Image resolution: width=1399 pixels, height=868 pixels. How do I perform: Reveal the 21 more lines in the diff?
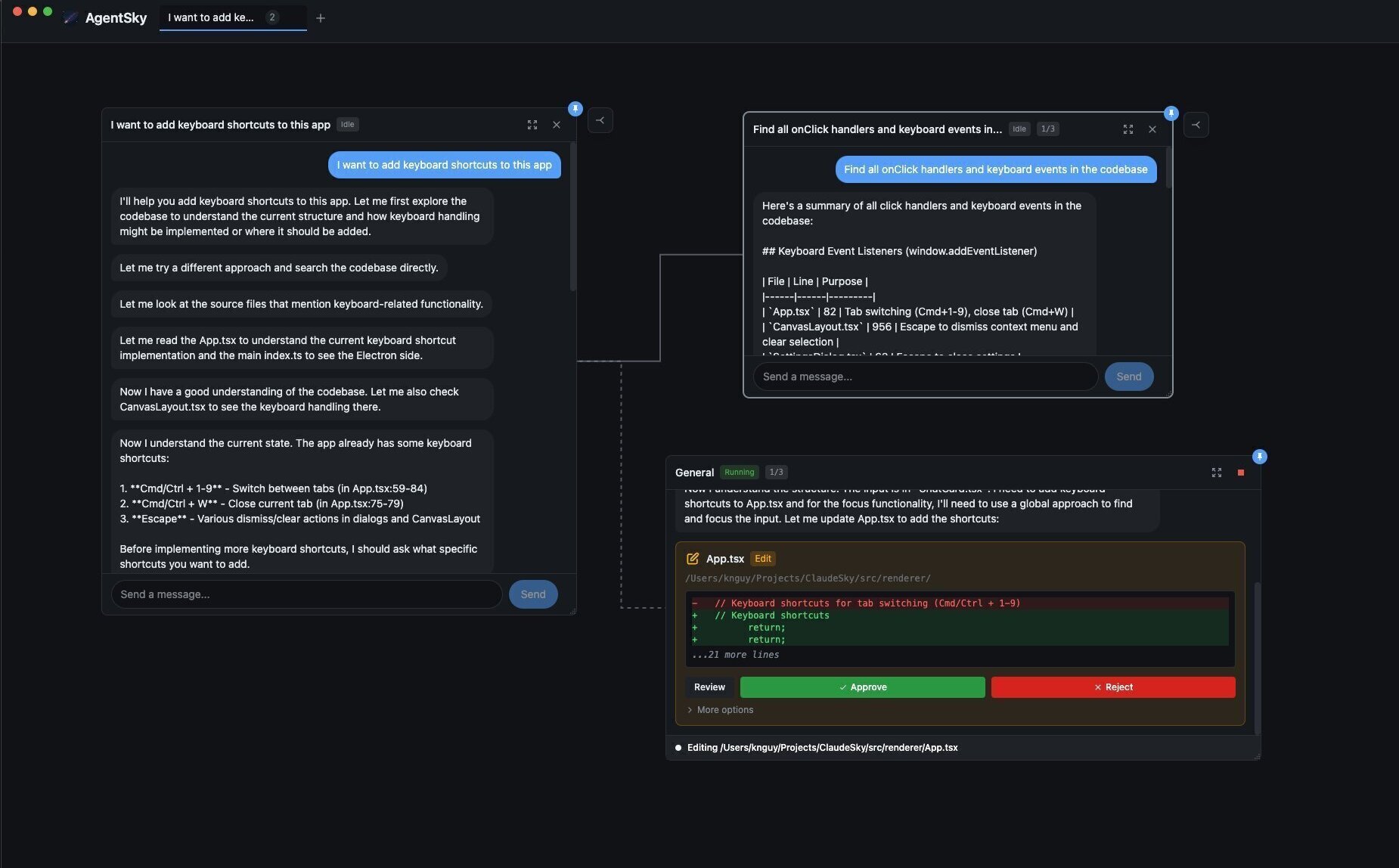735,654
